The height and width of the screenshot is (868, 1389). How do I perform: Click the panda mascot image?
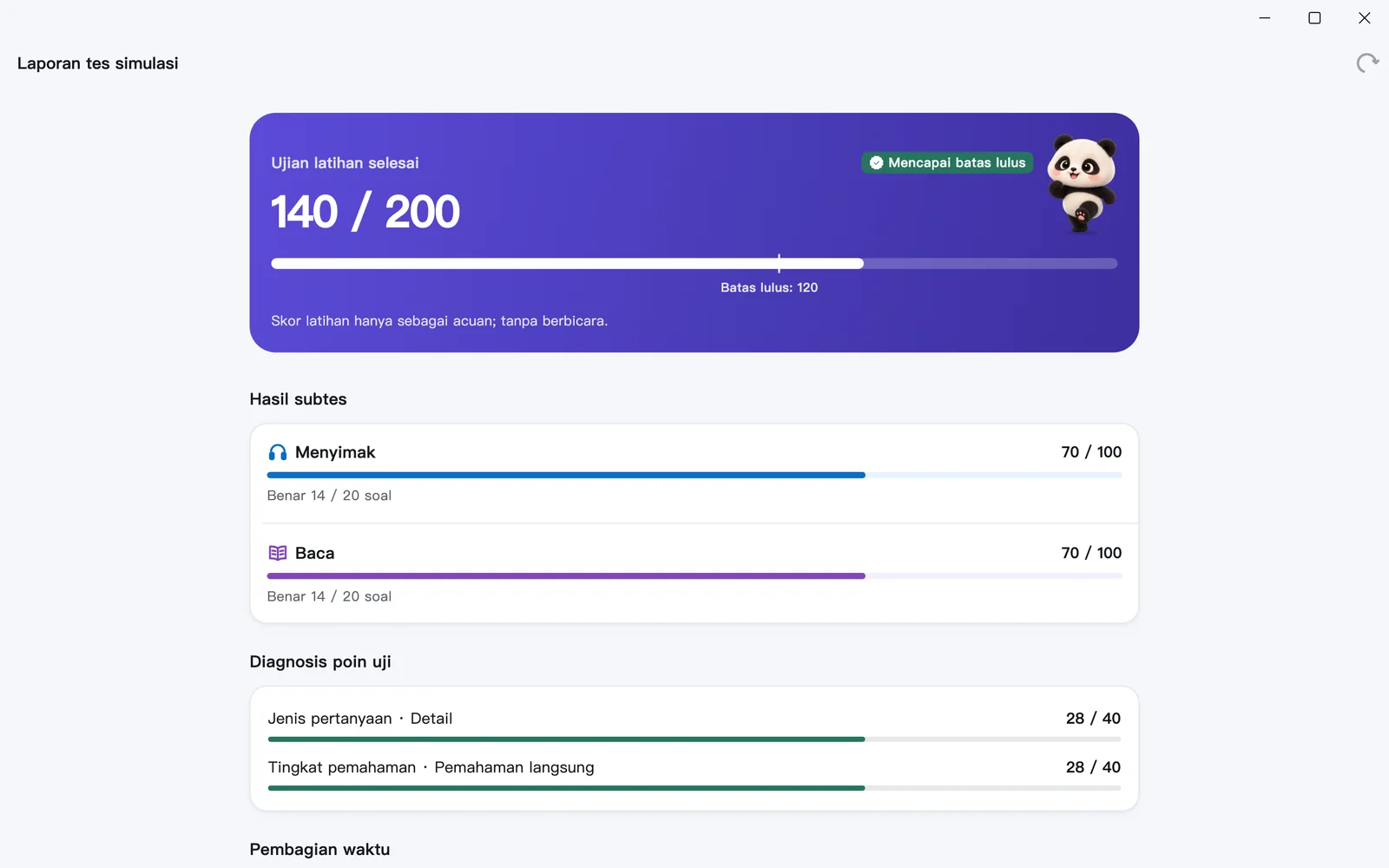[x=1082, y=183]
